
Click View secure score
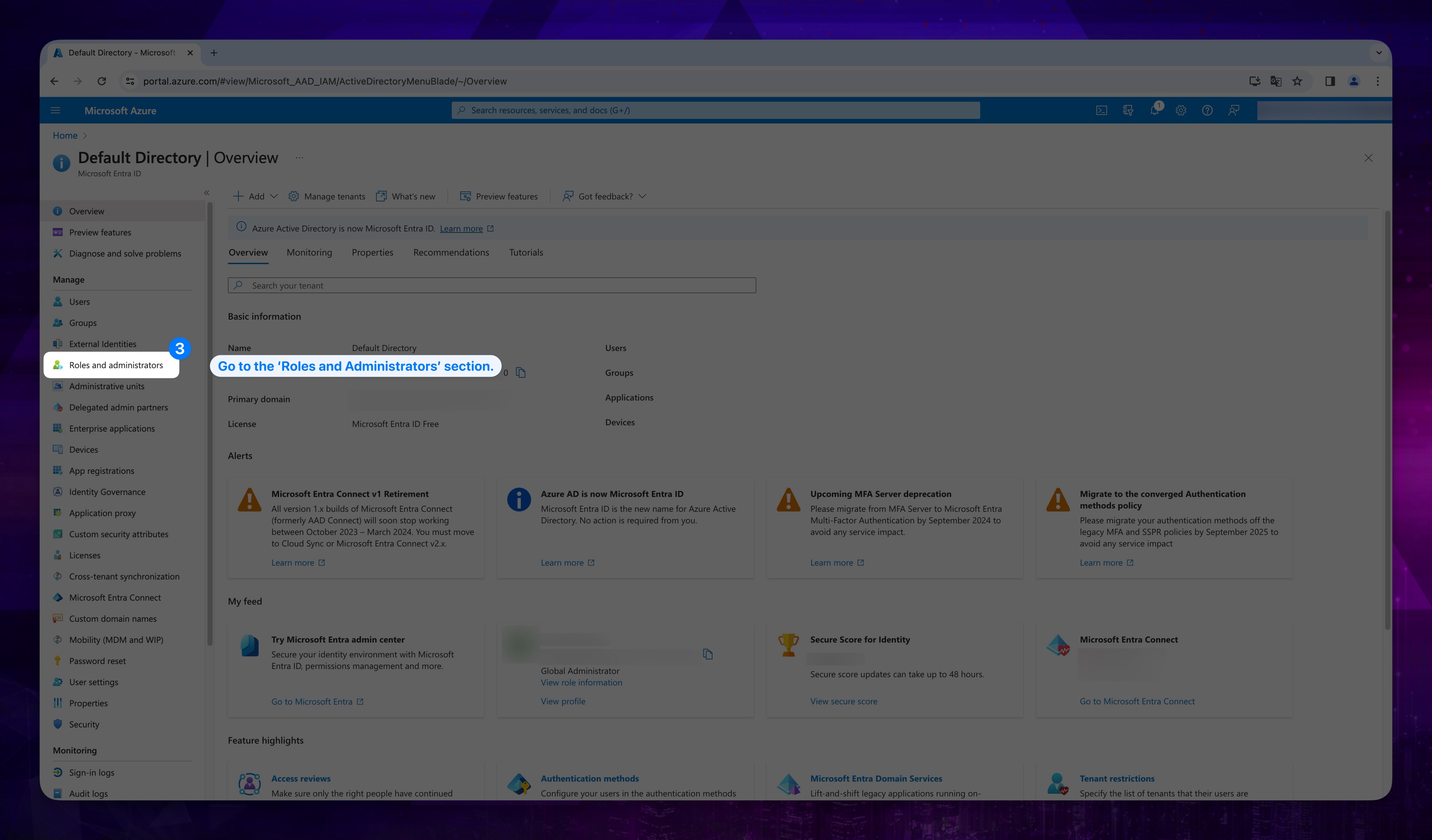click(844, 701)
